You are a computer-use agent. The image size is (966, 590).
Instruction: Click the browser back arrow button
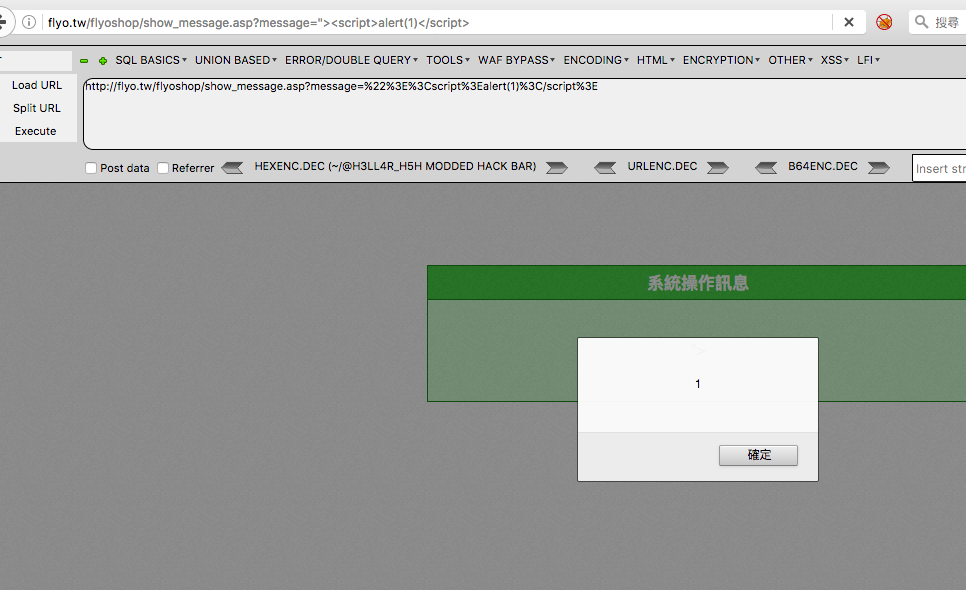[x=3, y=22]
